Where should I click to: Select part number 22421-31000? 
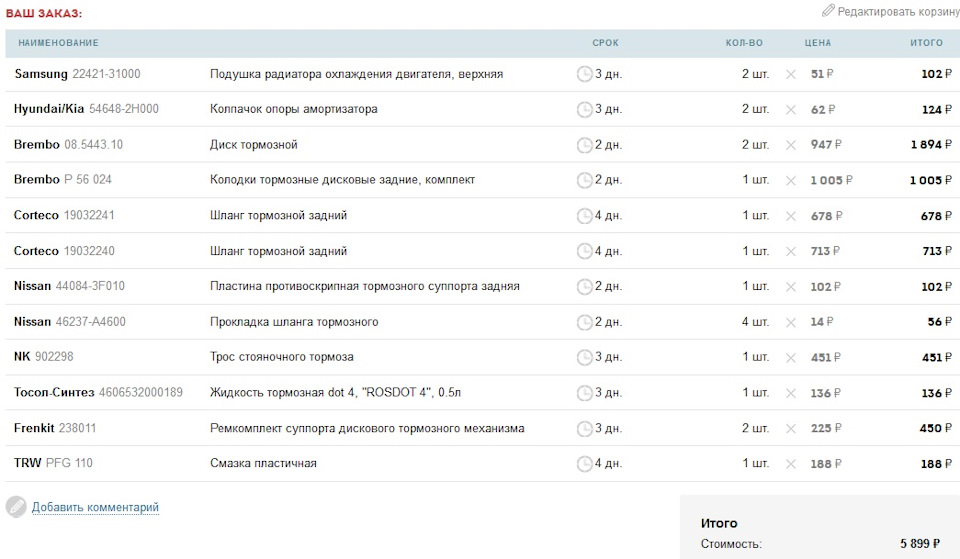(x=106, y=74)
